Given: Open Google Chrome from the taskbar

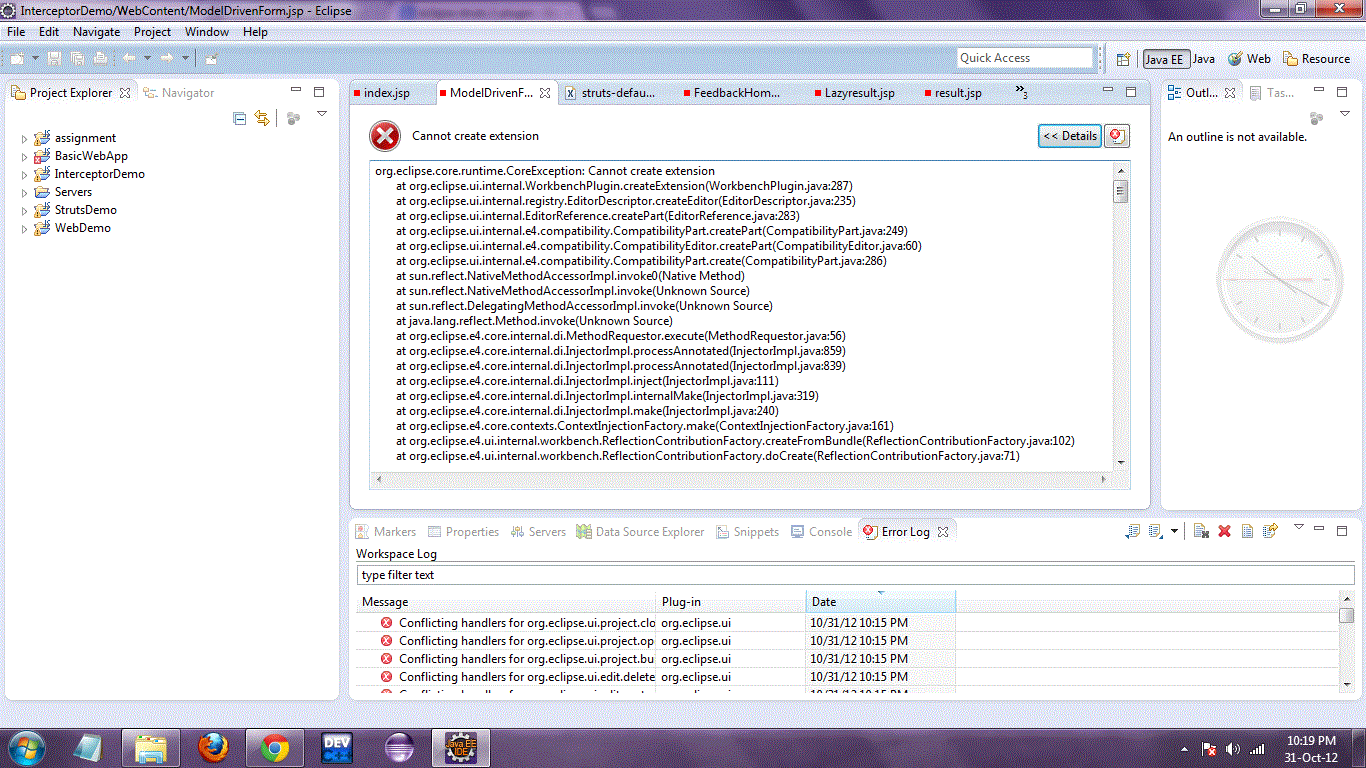Looking at the screenshot, I should [x=275, y=747].
